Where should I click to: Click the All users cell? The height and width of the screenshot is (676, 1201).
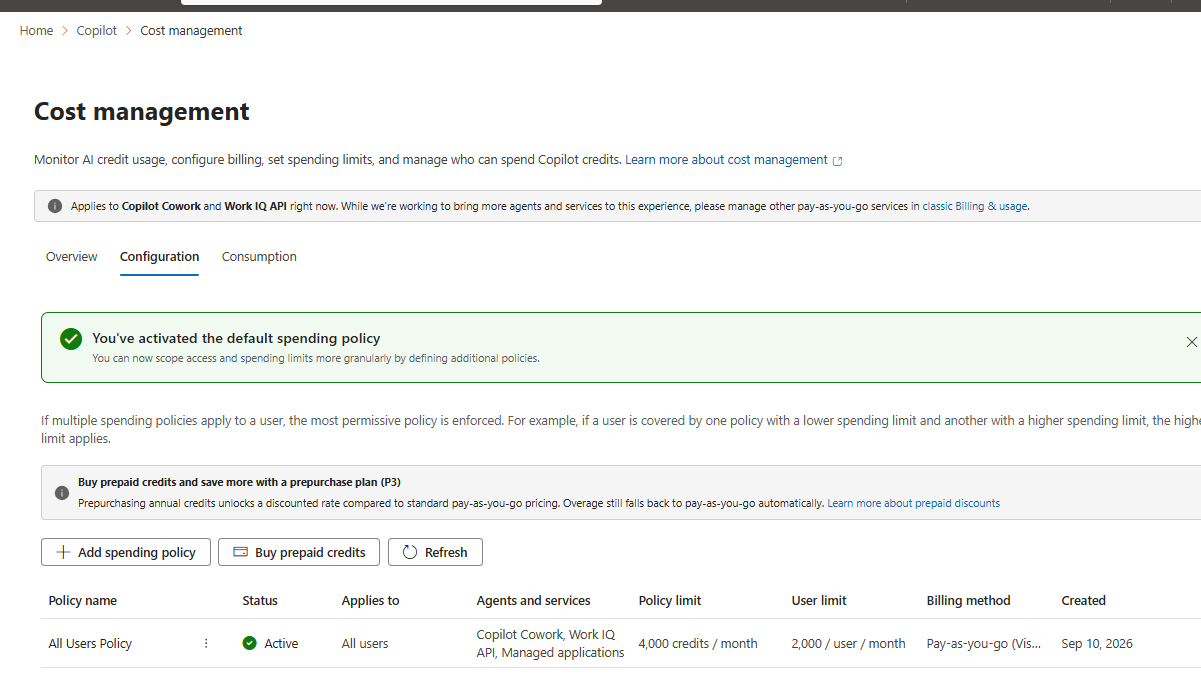pos(365,644)
